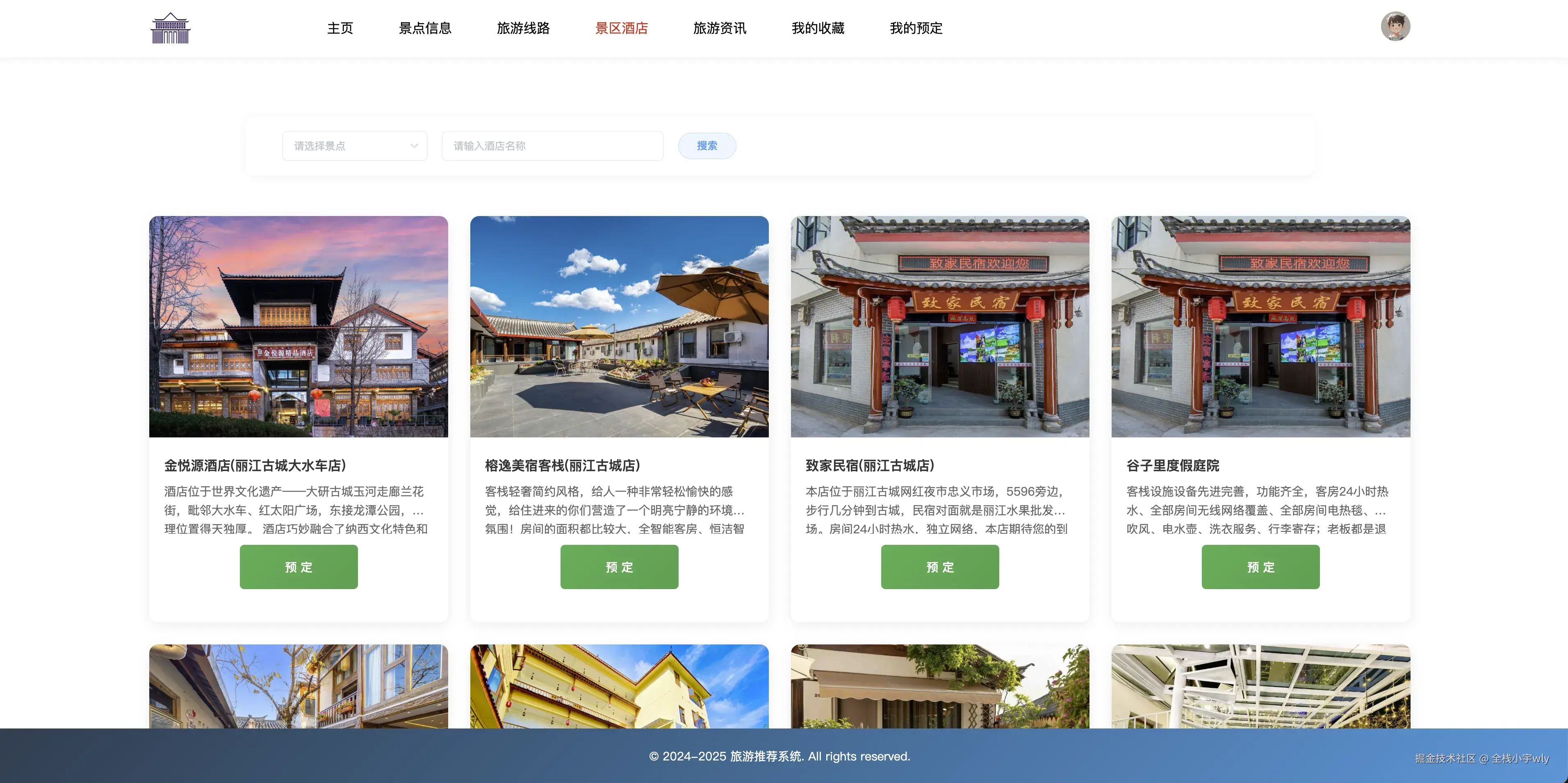This screenshot has height=783, width=1568.
Task: Open the 金悦源酒店 photo thumbnail
Action: coord(298,327)
